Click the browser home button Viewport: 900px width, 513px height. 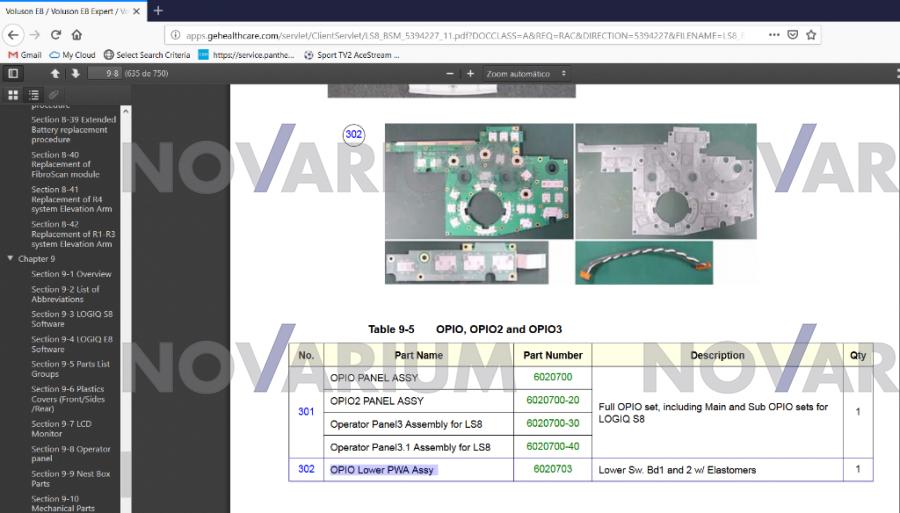tap(77, 34)
